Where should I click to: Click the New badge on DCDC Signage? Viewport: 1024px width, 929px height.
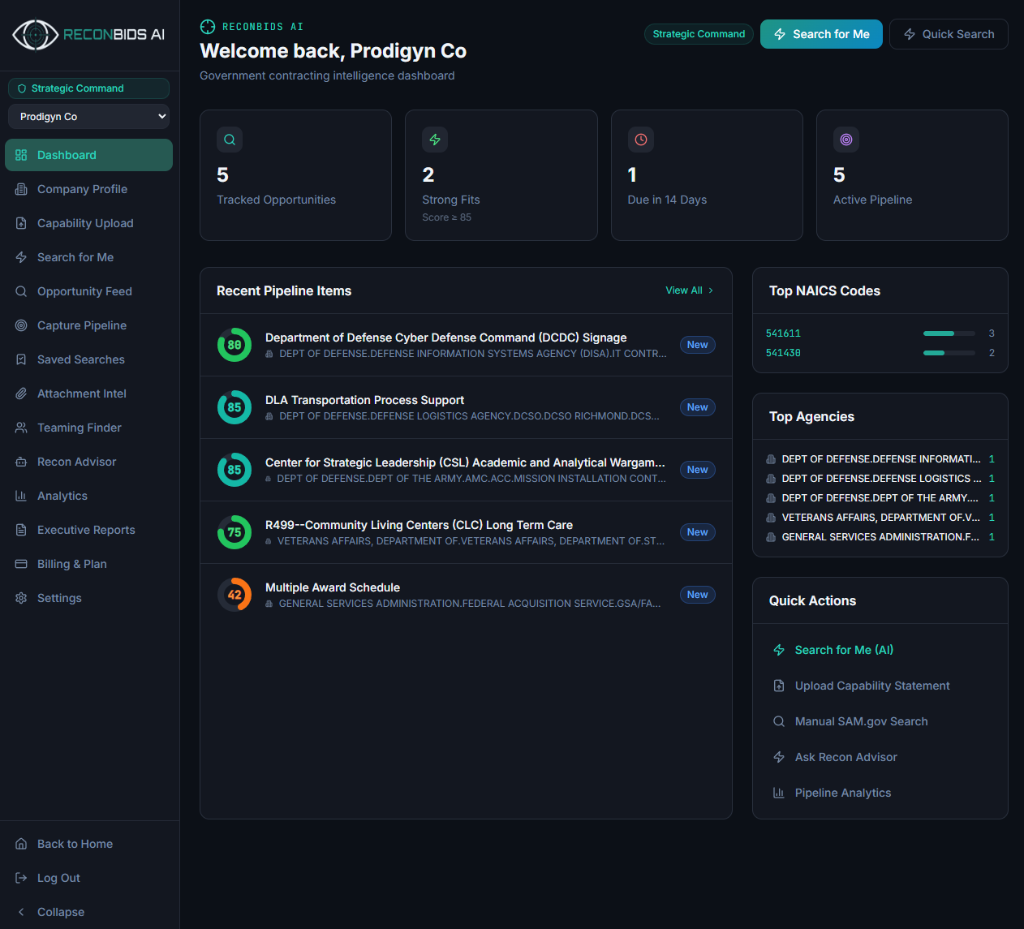697,345
